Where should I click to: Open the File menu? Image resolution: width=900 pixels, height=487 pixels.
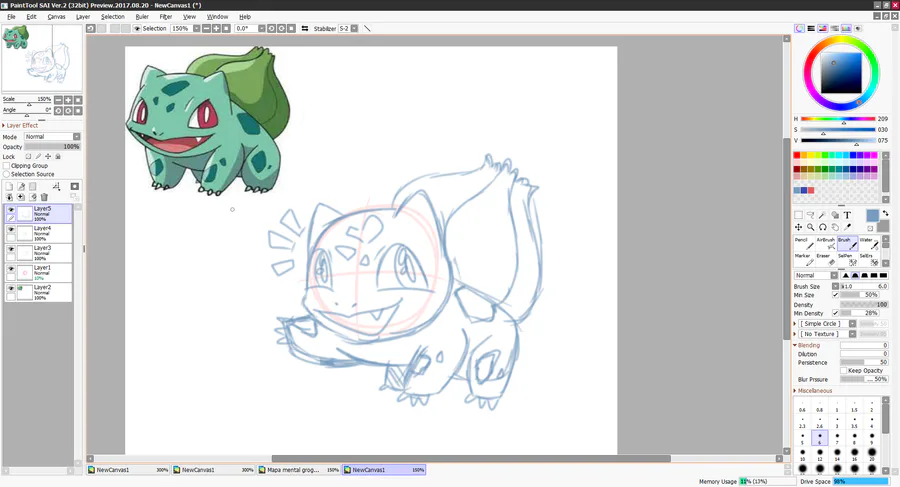pos(11,17)
